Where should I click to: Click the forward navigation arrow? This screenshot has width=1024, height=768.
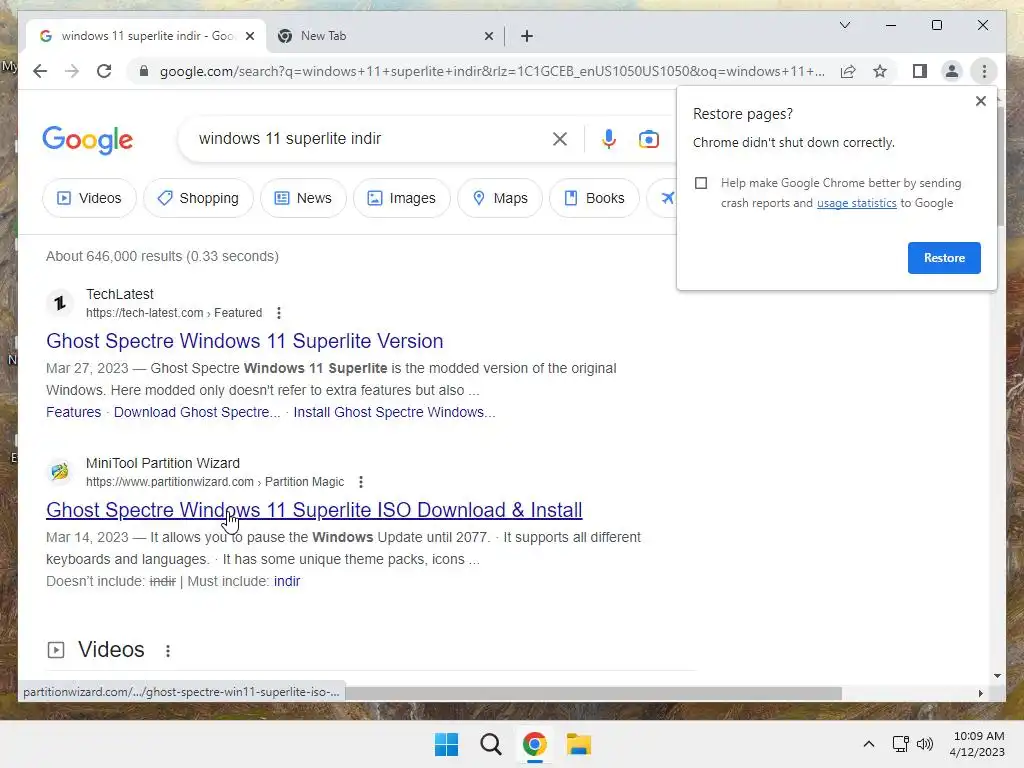pyautogui.click(x=72, y=71)
